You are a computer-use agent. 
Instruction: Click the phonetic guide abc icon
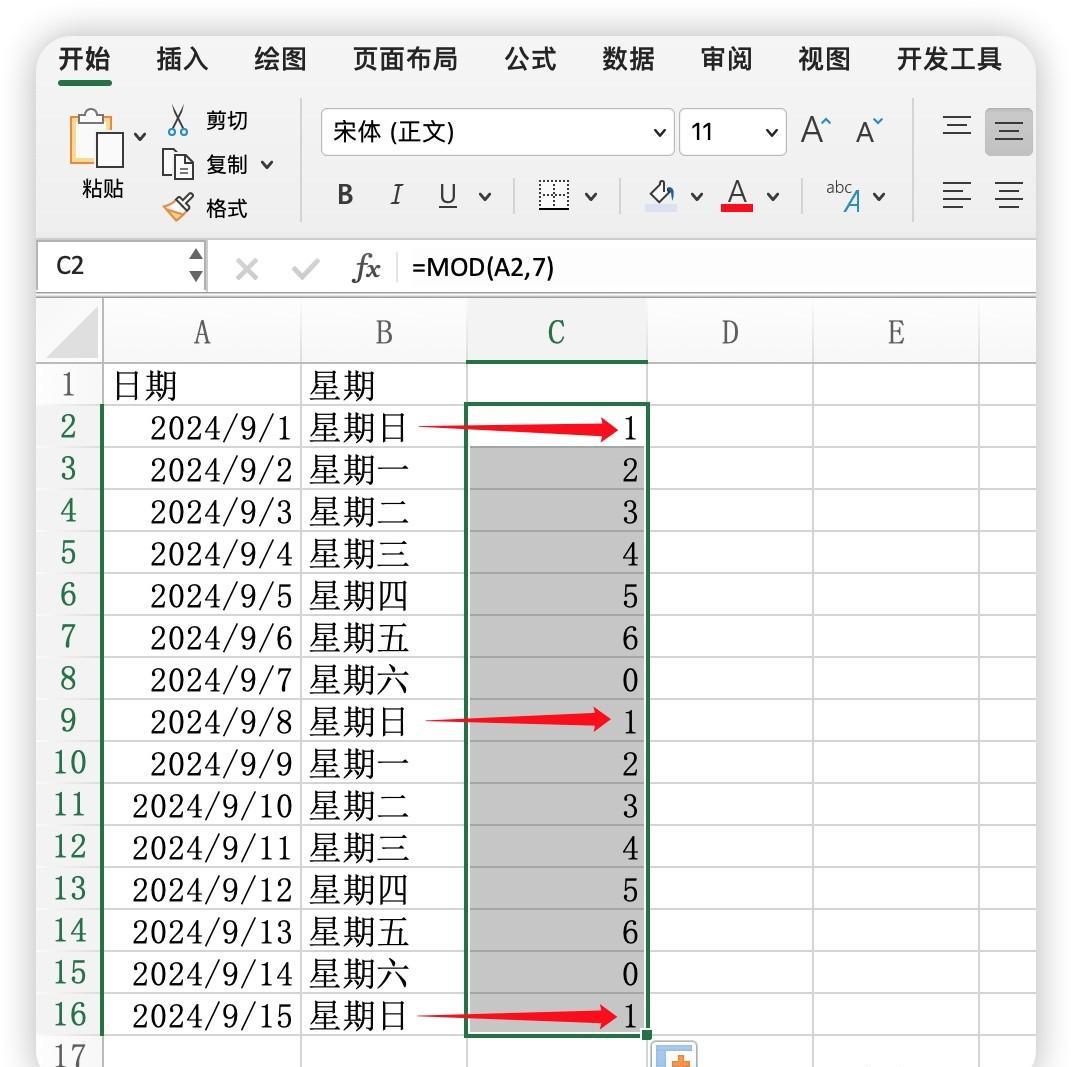(x=843, y=196)
